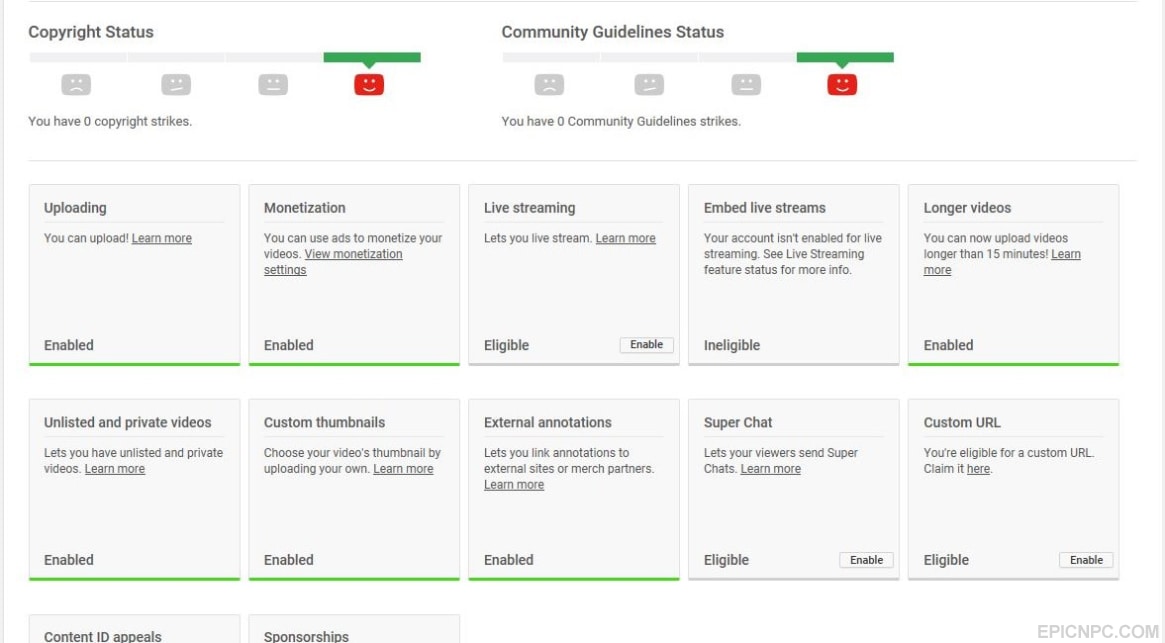Open the View monetization settings link
Image resolution: width=1165 pixels, height=643 pixels.
pyautogui.click(x=333, y=262)
